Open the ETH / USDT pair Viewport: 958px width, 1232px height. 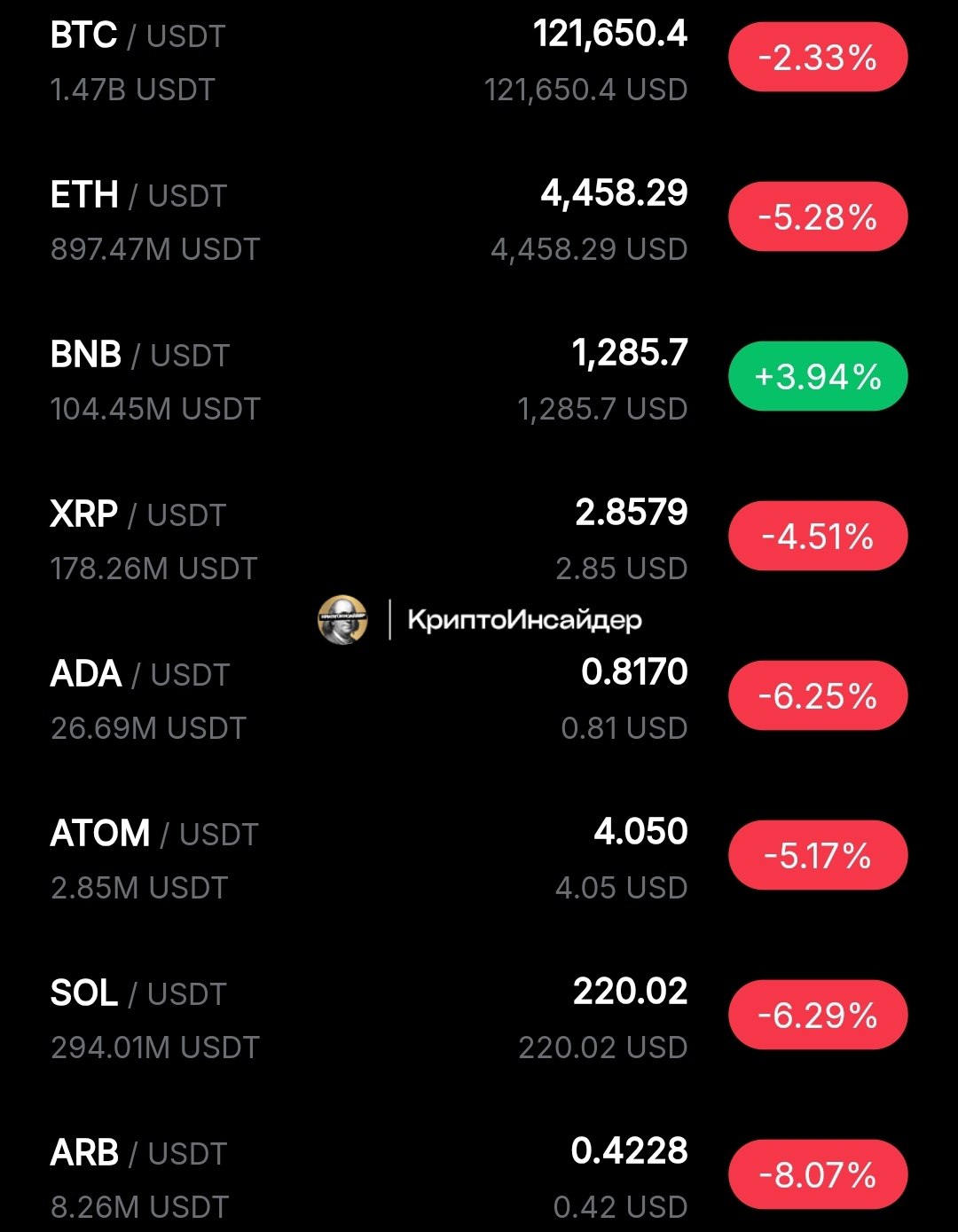tap(138, 196)
